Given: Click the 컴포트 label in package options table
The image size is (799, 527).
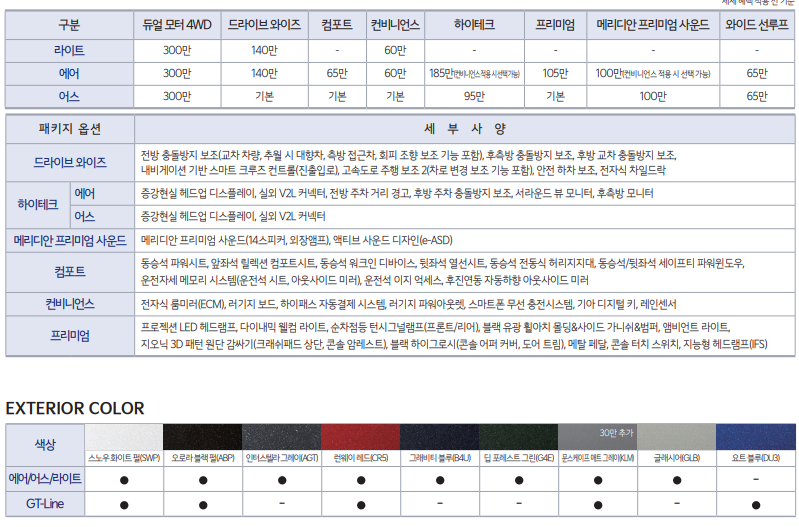Looking at the screenshot, I should tap(70, 272).
